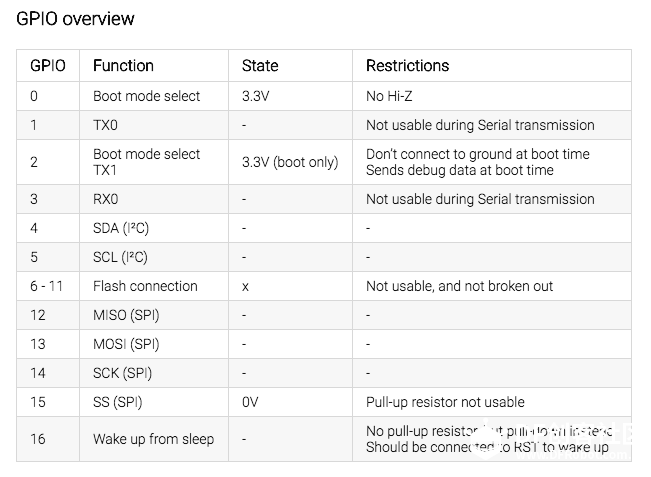This screenshot has width=651, height=477.
Task: Select the 3.3V (boot only) state cell
Action: click(291, 162)
